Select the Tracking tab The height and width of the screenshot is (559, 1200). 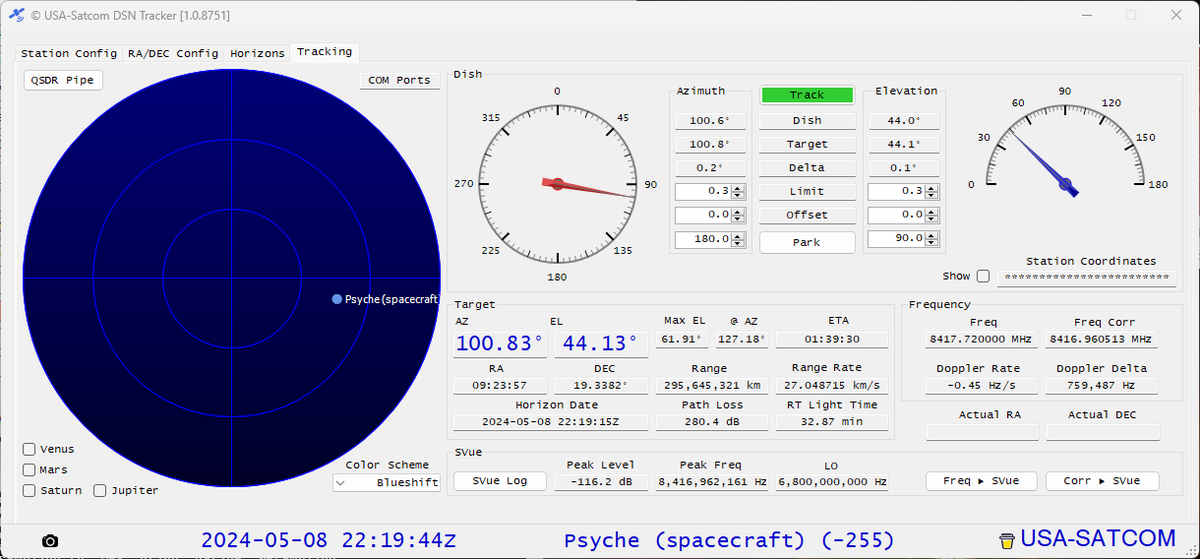324,52
